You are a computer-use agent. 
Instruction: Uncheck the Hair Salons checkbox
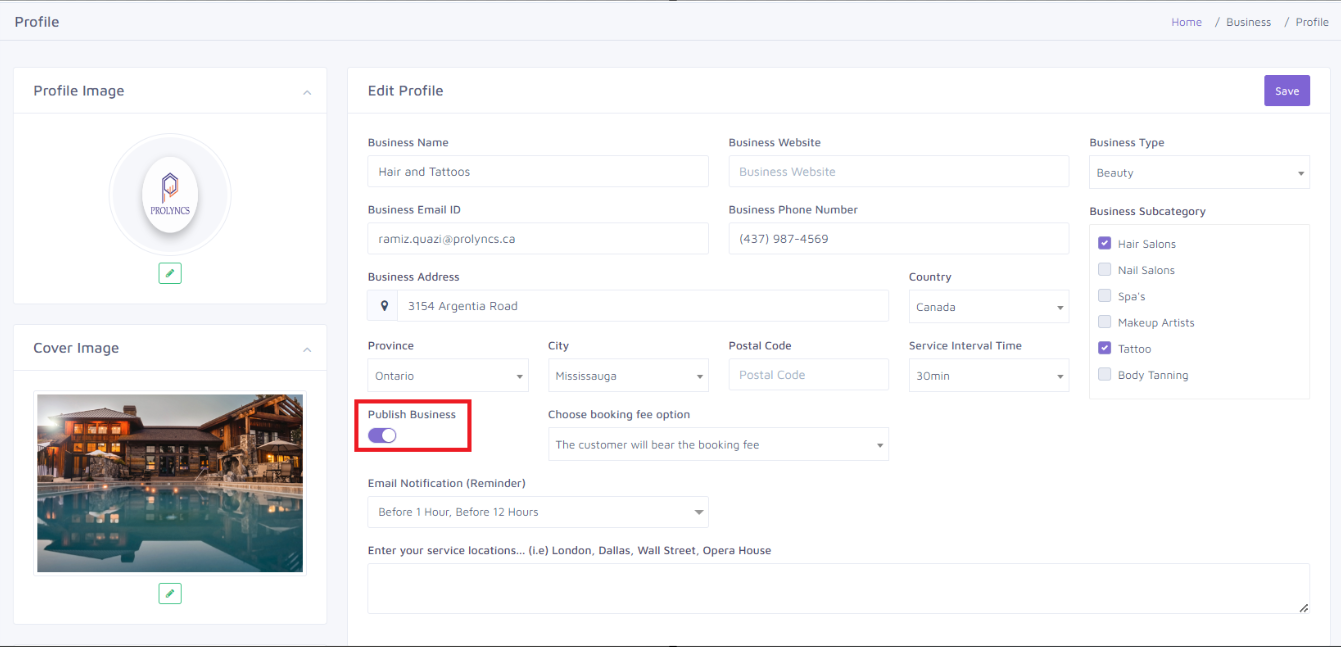click(x=1104, y=243)
